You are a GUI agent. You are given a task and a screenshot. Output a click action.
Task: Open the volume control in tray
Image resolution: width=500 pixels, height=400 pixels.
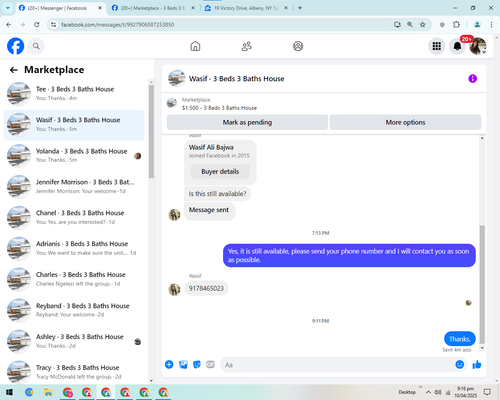point(438,392)
